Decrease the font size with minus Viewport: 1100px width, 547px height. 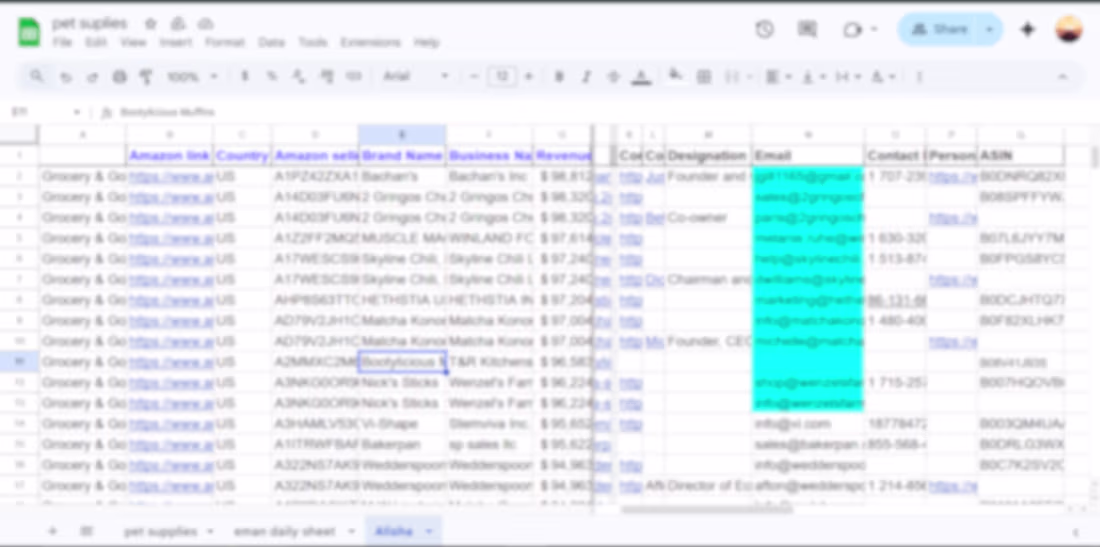point(474,76)
